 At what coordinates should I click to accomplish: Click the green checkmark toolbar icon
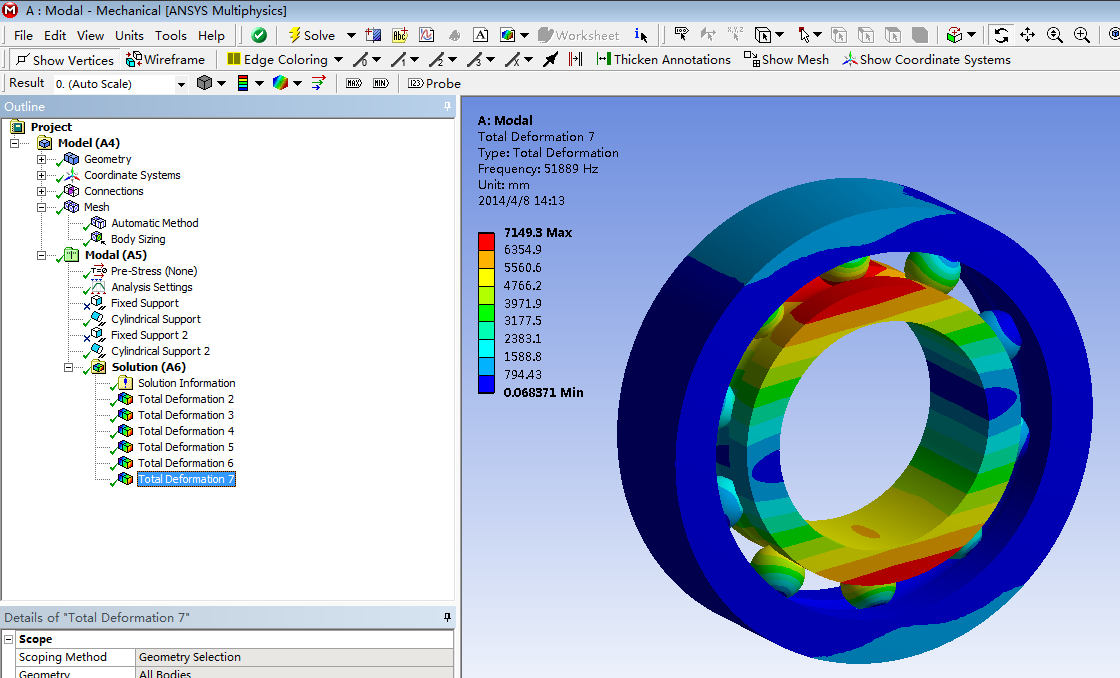259,35
